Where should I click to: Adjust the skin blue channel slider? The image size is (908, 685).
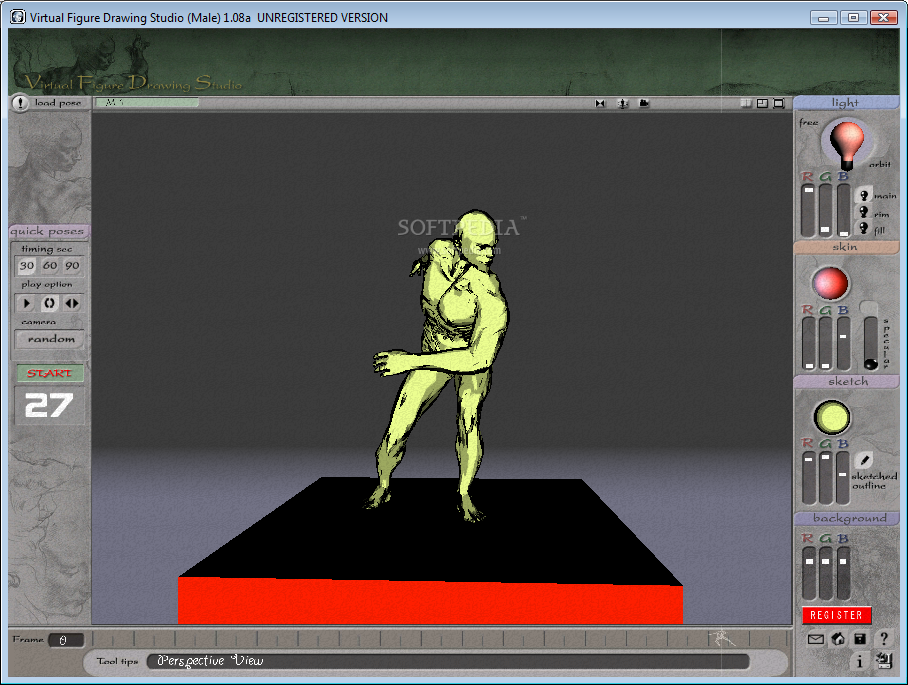(x=844, y=344)
